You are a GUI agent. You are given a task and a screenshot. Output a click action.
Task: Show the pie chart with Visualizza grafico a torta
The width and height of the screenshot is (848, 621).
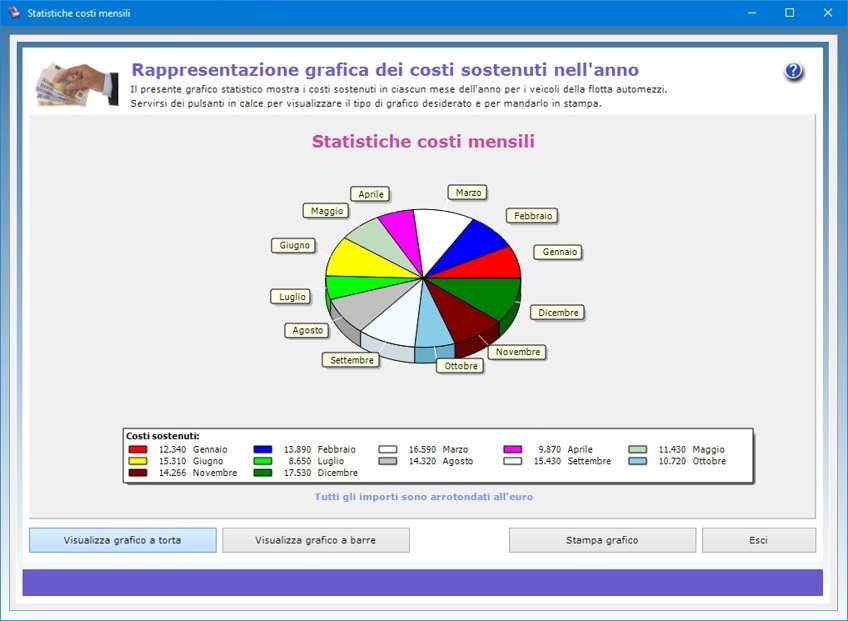(123, 540)
